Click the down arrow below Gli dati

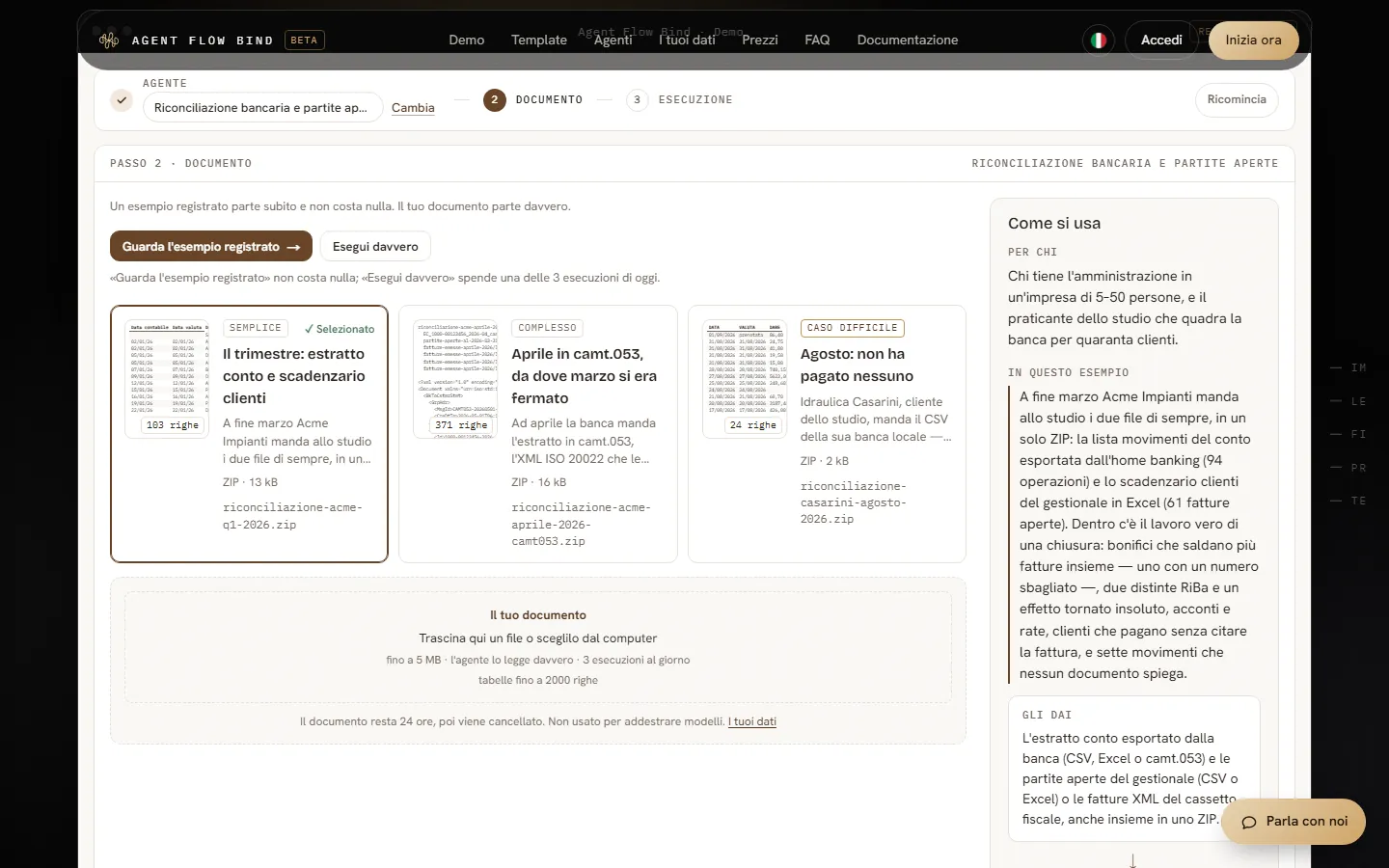[1132, 860]
